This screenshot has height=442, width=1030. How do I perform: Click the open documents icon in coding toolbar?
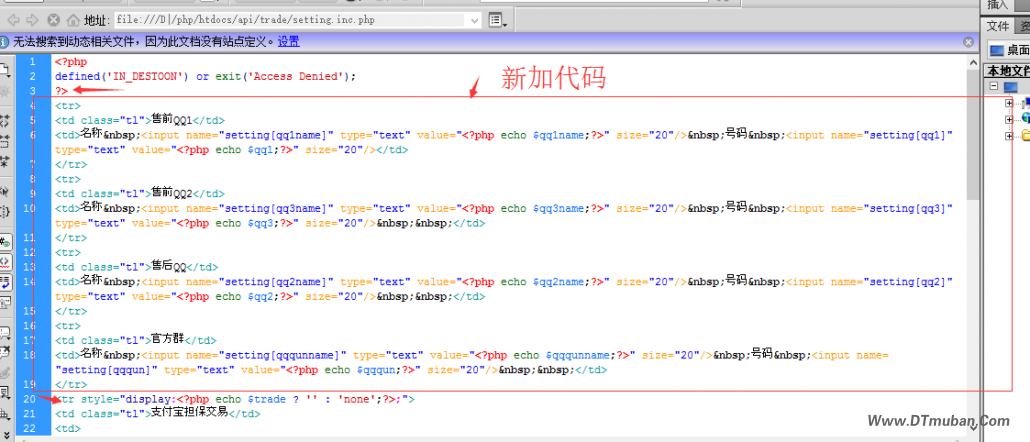[6, 70]
